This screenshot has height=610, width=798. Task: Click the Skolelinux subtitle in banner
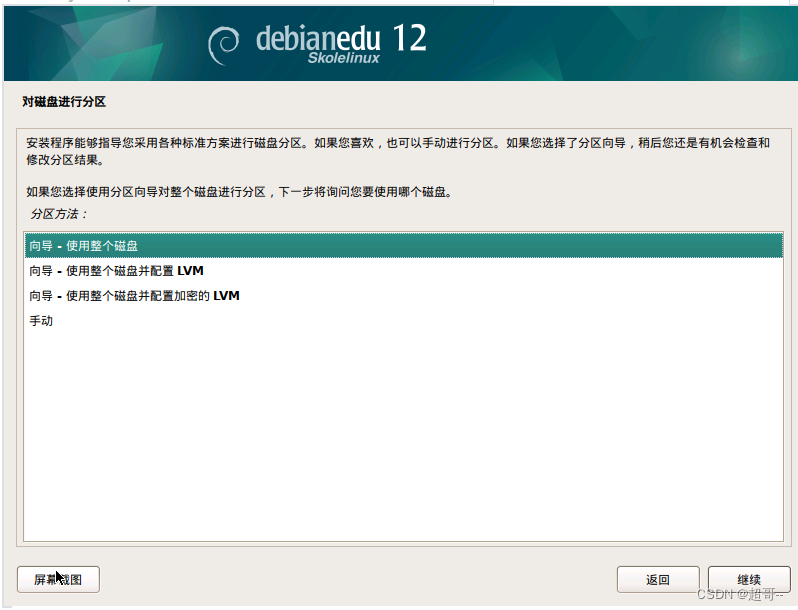[x=344, y=58]
